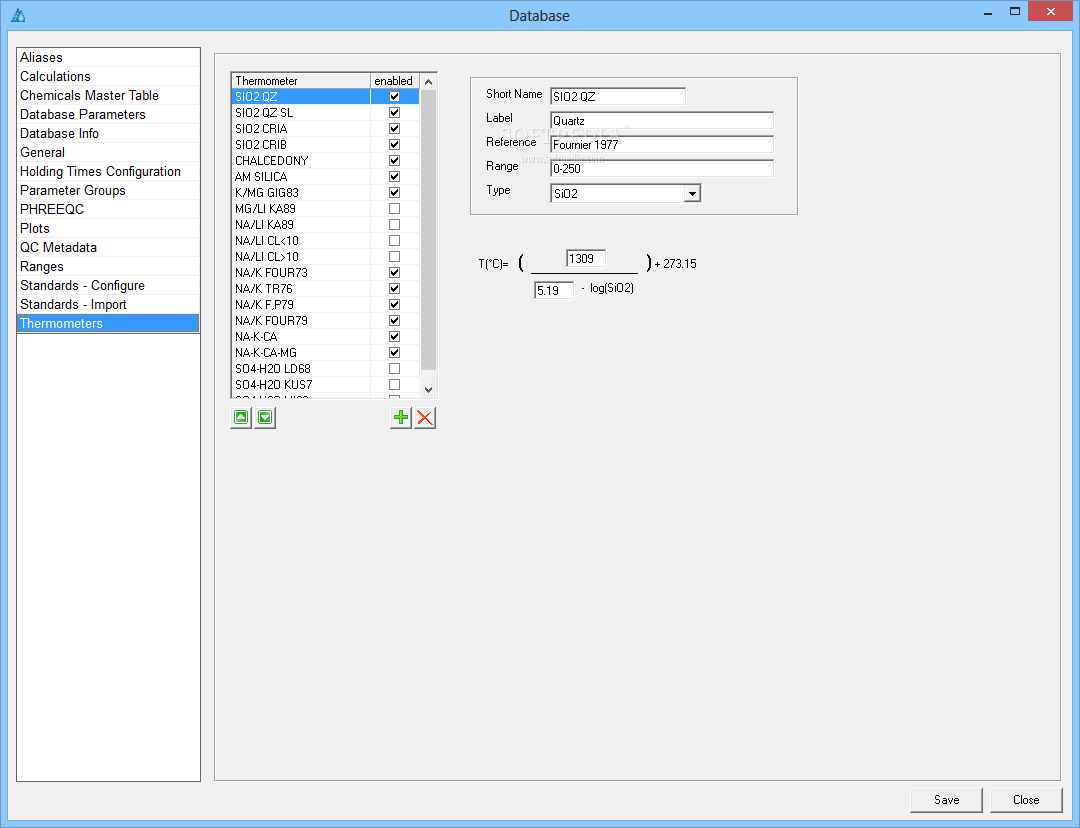Click the thermometer list scrollbar thumb
Viewport: 1080px width, 828px height.
[428, 229]
